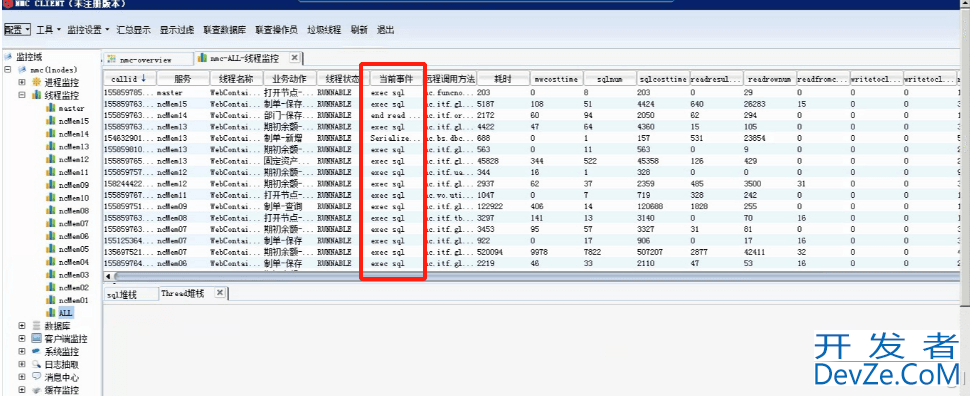The height and width of the screenshot is (396, 970).
Task: Select ncMem04 in the thread tree
Action: [73, 262]
